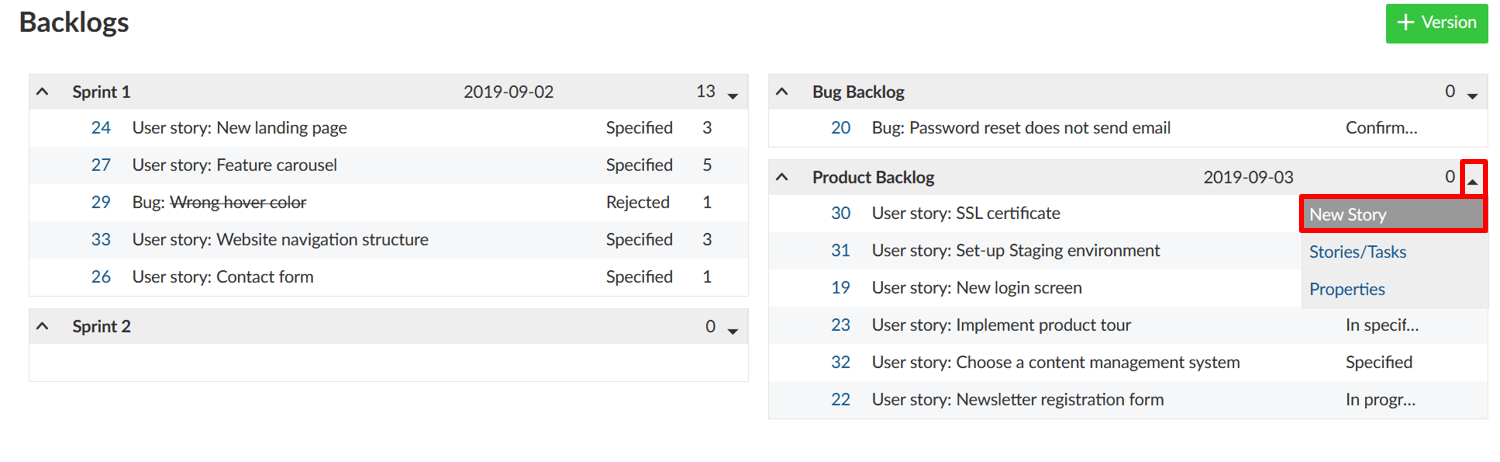Select the Implement product tour story

coord(1001,325)
